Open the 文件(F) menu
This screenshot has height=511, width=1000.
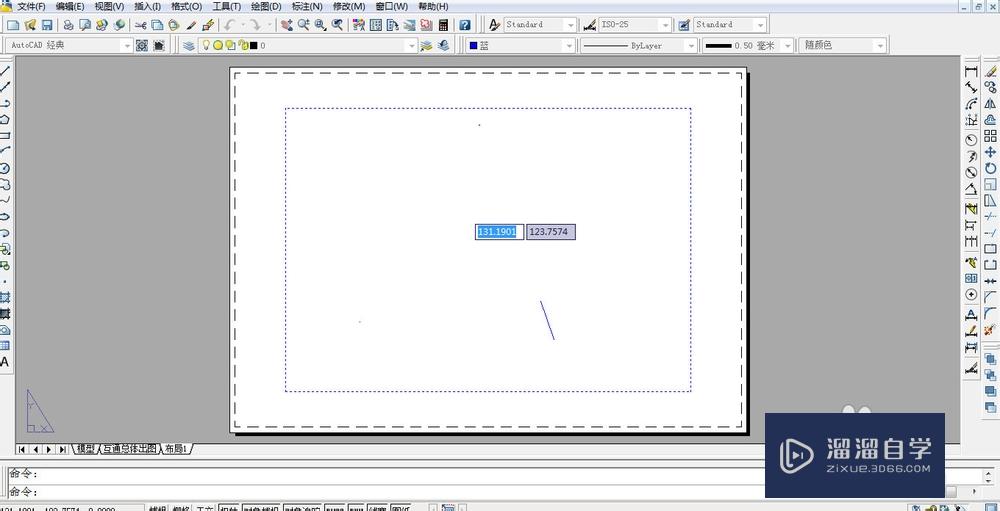coord(31,6)
